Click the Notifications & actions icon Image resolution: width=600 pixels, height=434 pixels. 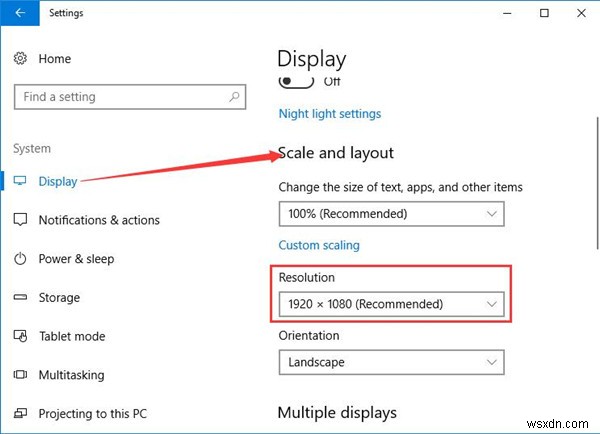click(x=21, y=220)
